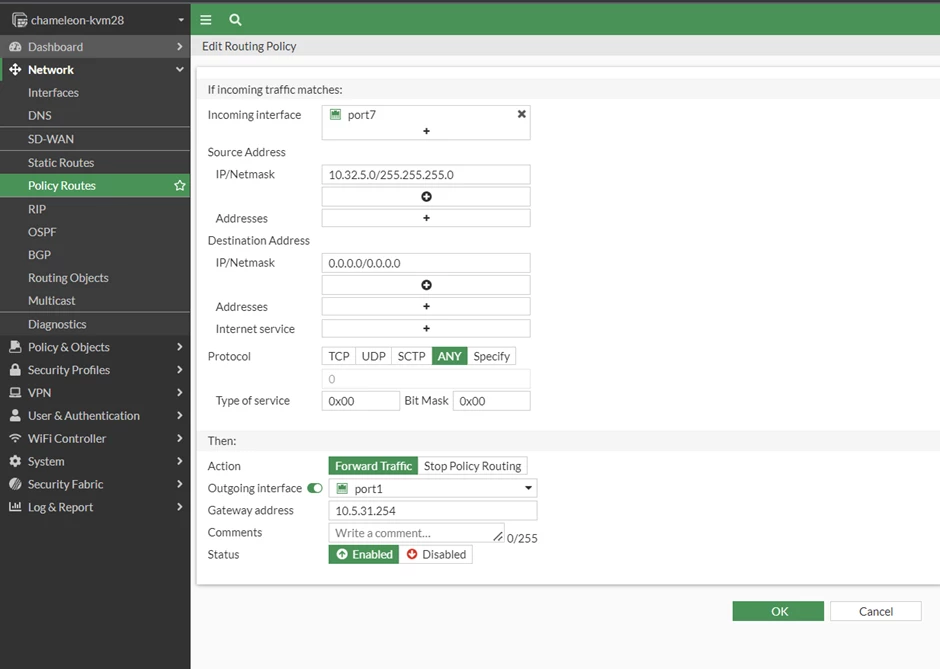Click the System gear icon

[x=15, y=461]
